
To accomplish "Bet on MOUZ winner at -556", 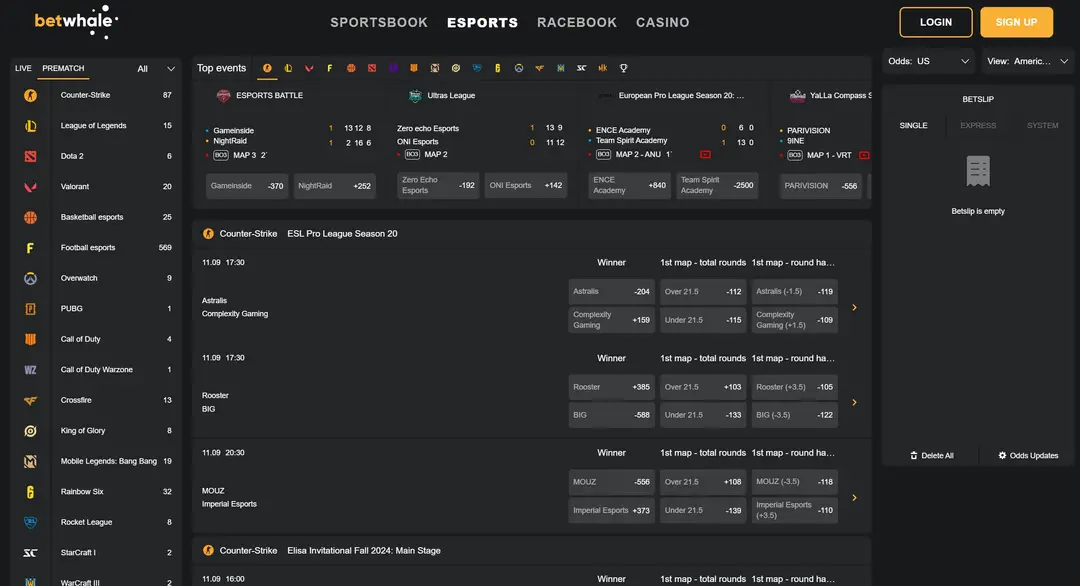I will coord(611,482).
